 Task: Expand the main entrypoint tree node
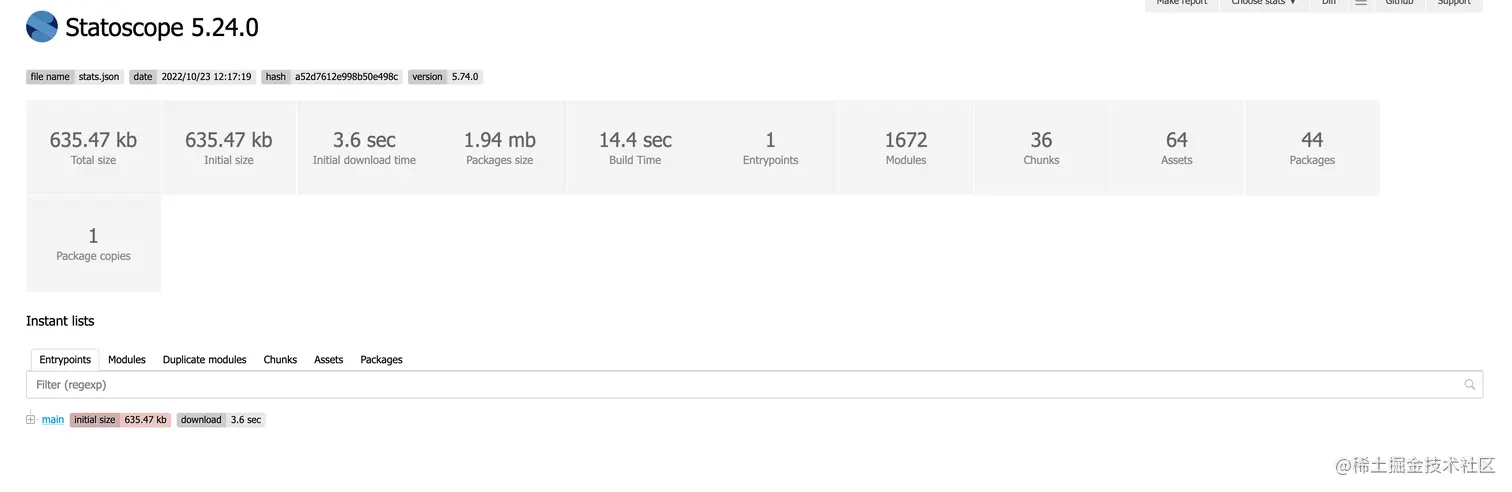(31, 420)
